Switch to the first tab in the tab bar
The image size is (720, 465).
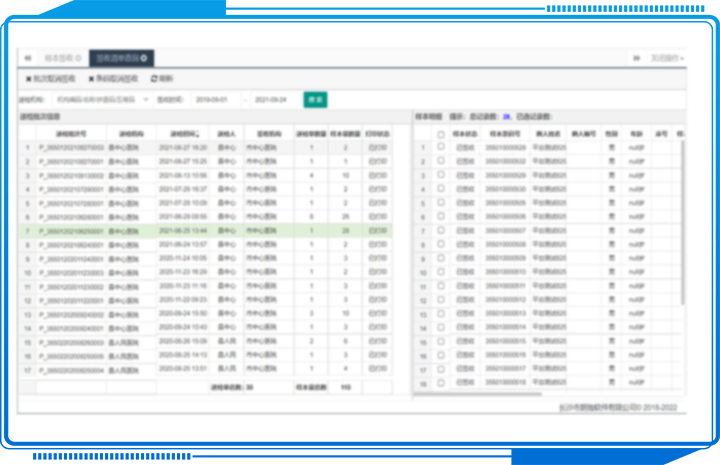pos(60,58)
